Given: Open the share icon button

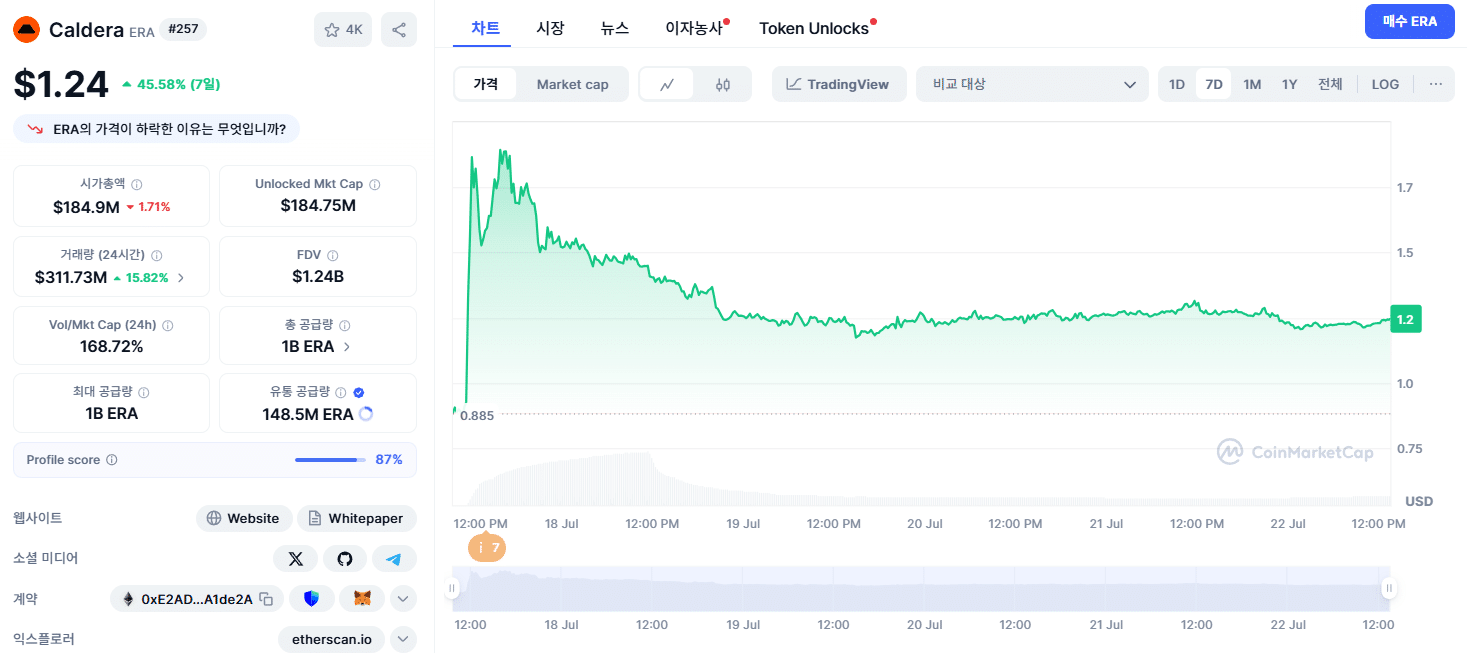Looking at the screenshot, I should (x=399, y=30).
